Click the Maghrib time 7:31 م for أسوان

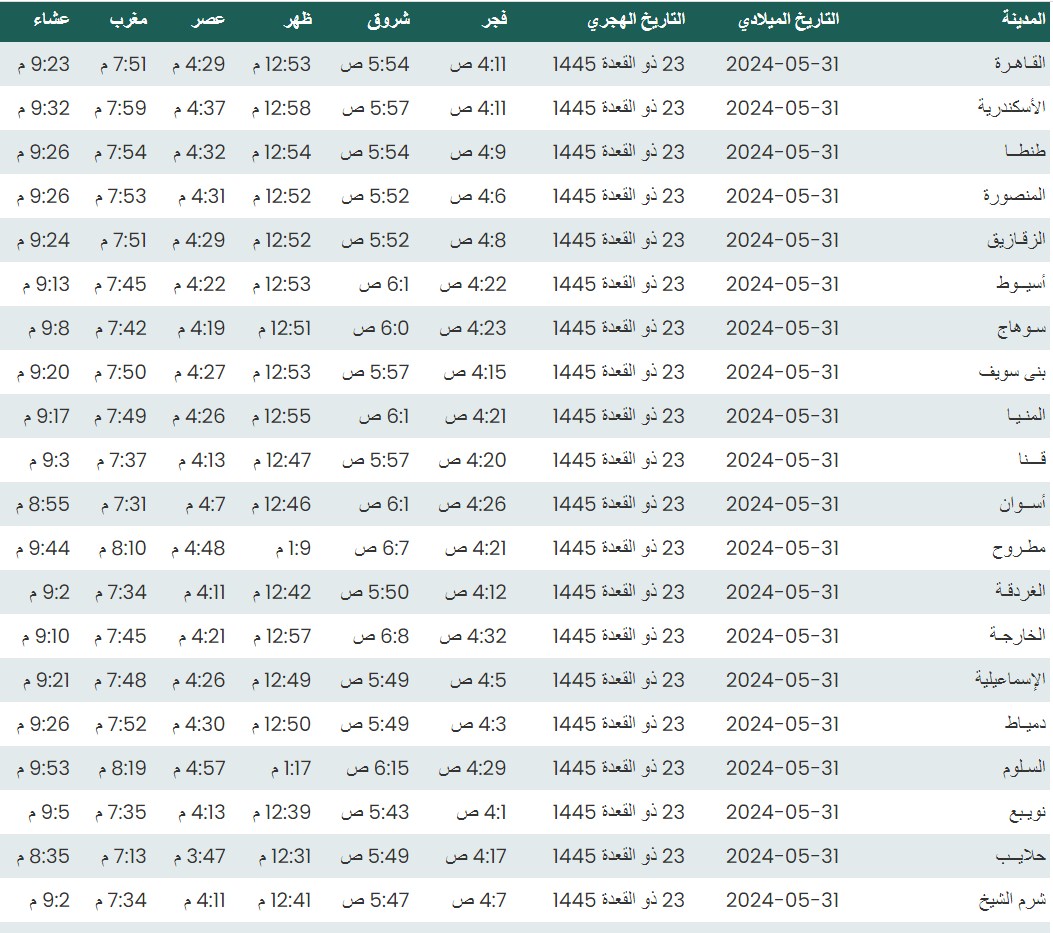pyautogui.click(x=121, y=504)
